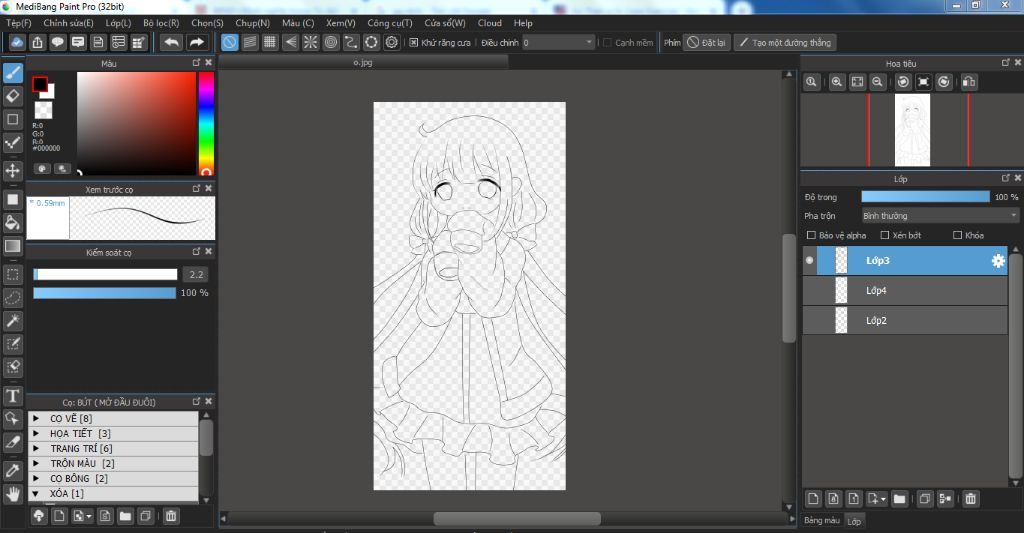Image resolution: width=1024 pixels, height=533 pixels.
Task: Delete layer with trash icon in layer panel
Action: click(x=970, y=499)
